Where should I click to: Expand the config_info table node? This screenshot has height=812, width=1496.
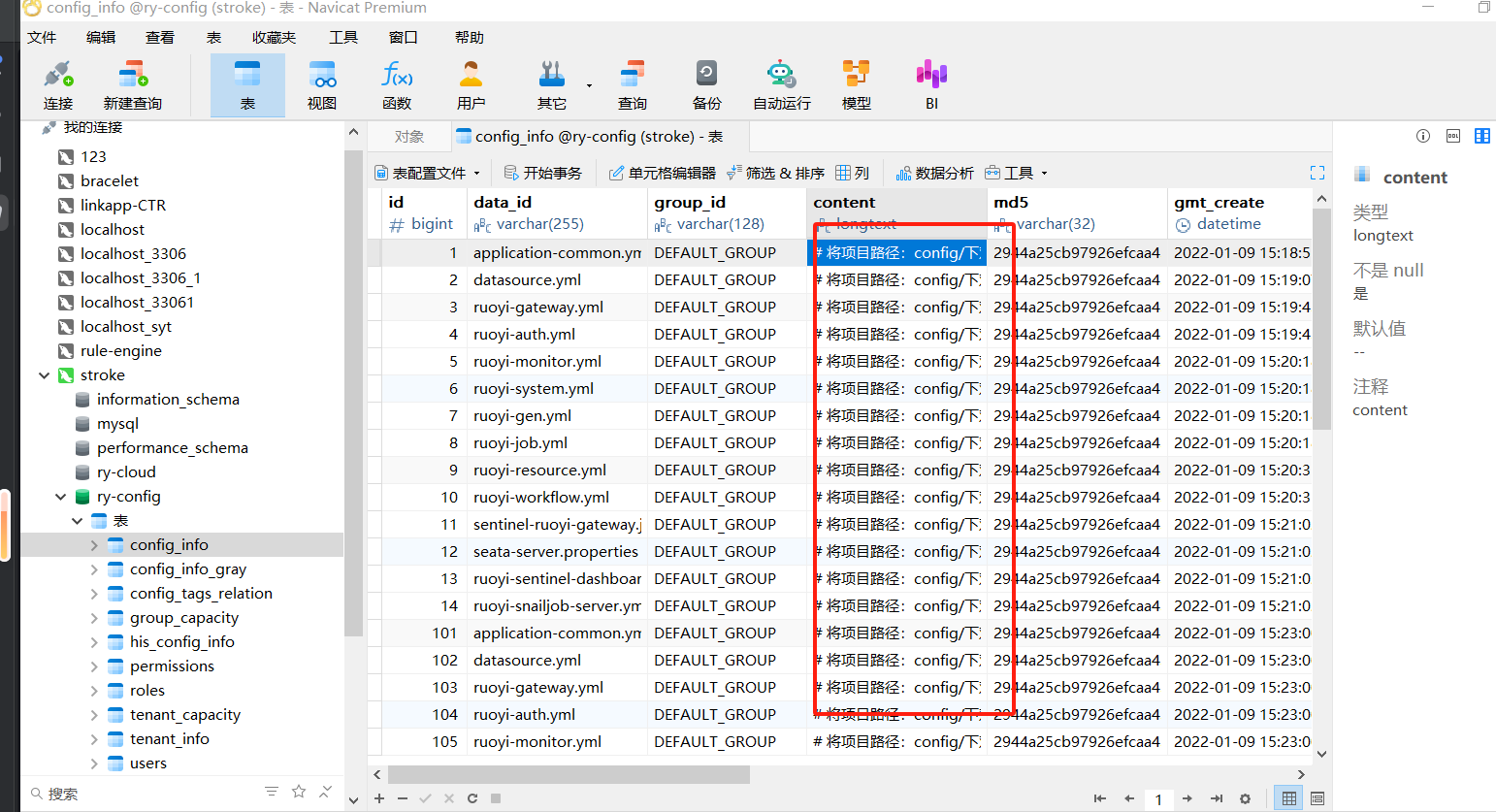(94, 545)
